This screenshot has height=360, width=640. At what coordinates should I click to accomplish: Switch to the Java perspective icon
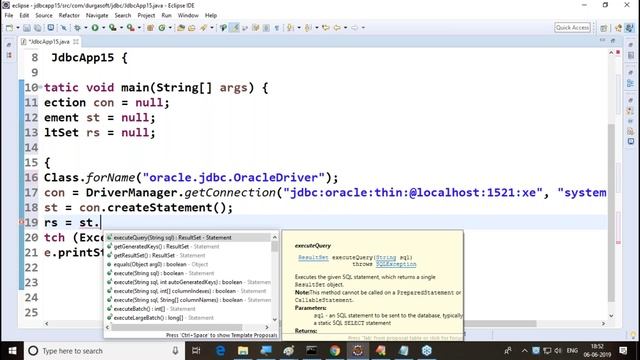click(x=630, y=28)
